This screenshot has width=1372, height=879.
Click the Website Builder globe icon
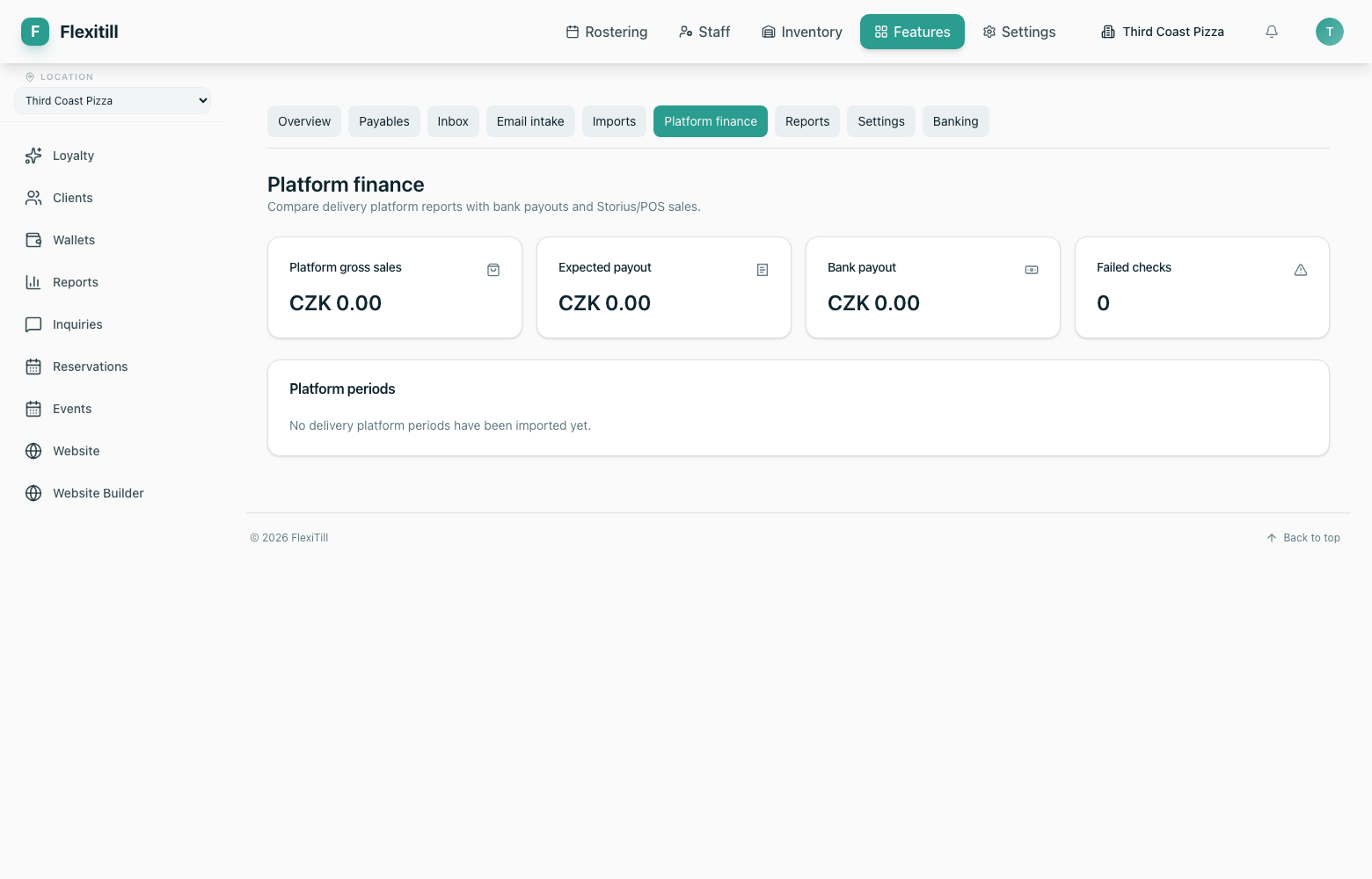[x=33, y=493]
